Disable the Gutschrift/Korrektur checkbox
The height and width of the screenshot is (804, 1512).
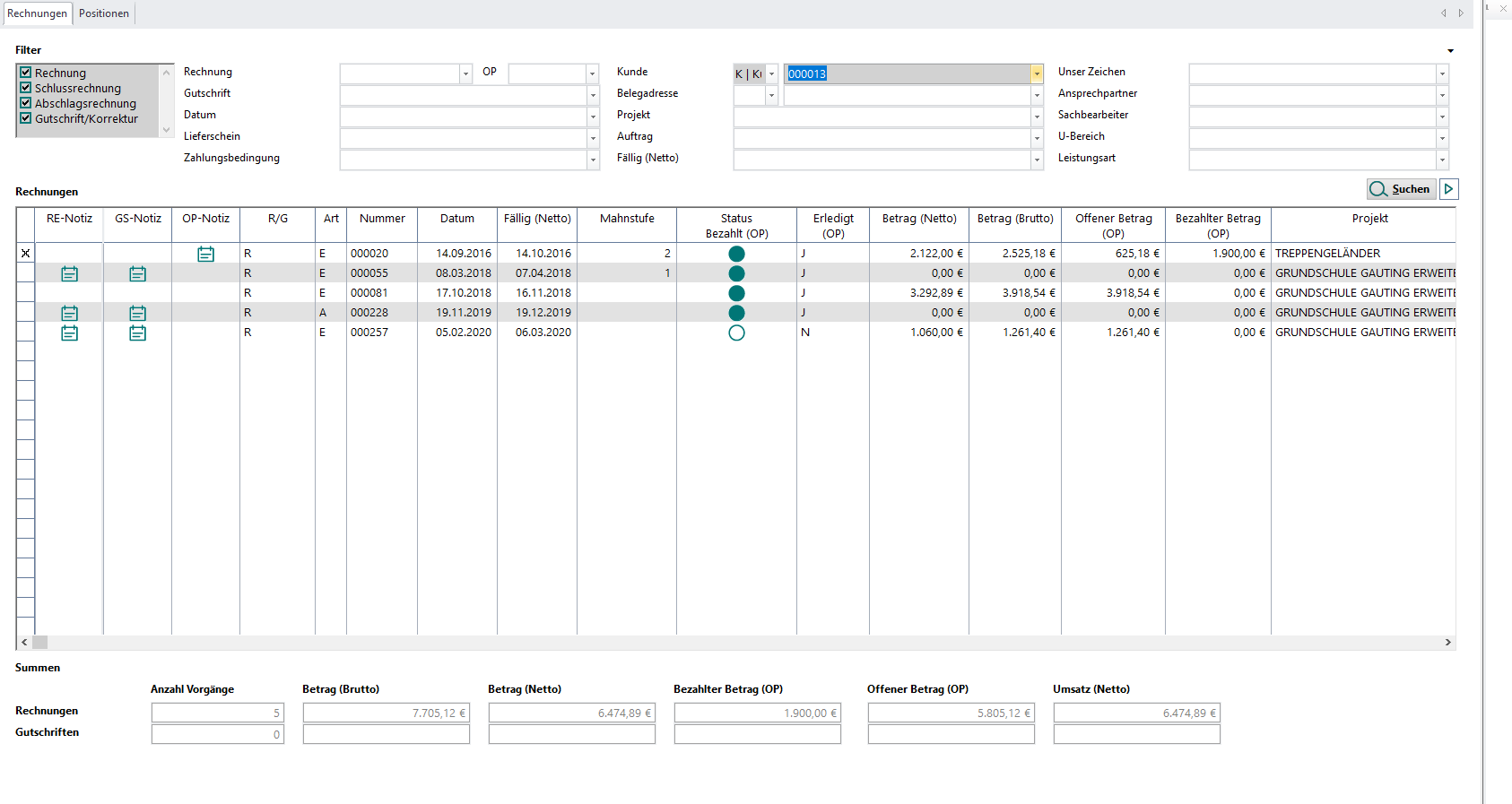click(26, 118)
